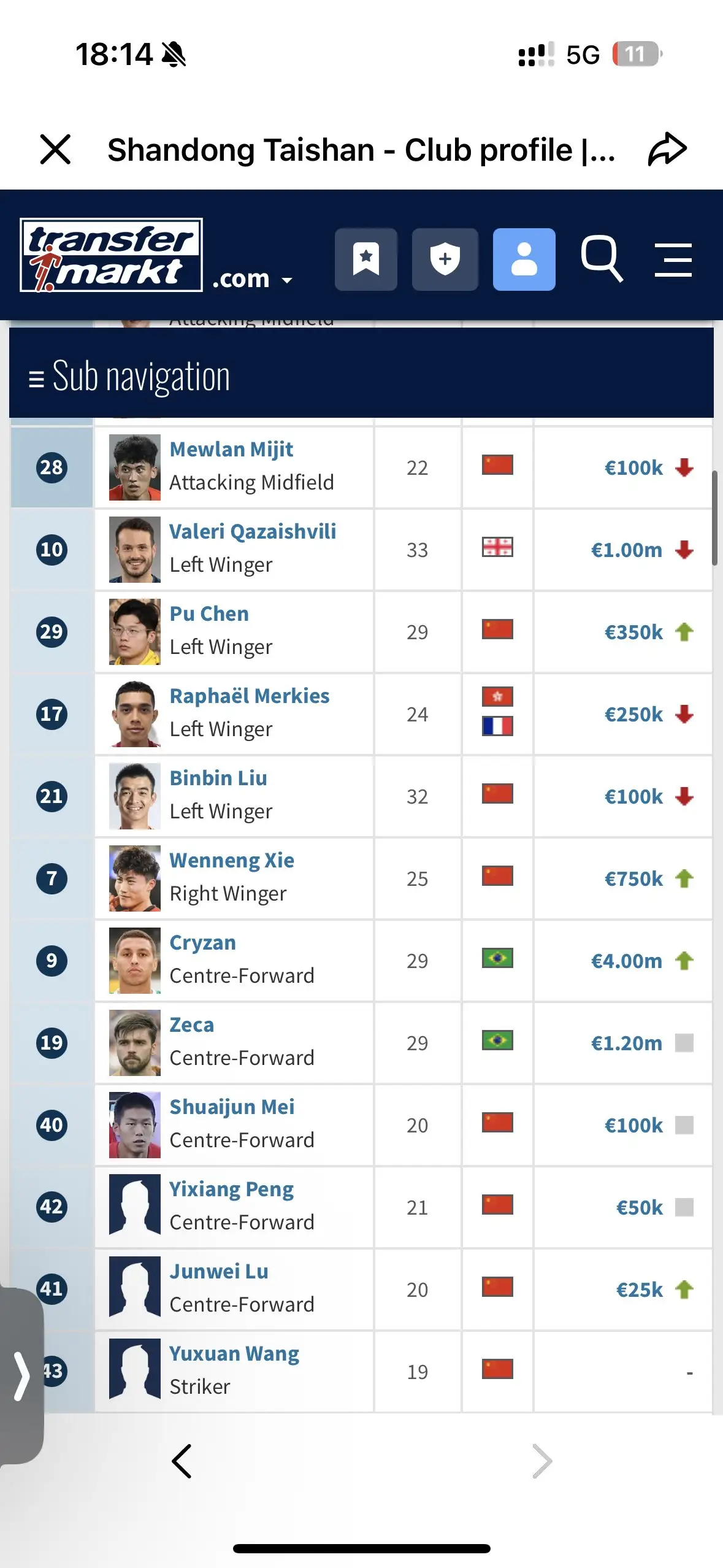
Task: Click the Transfermarkt logo
Action: (111, 255)
